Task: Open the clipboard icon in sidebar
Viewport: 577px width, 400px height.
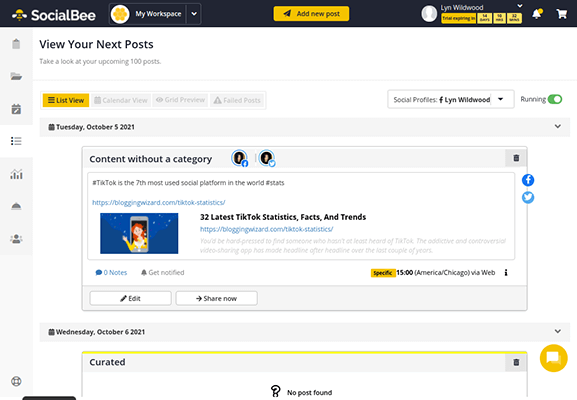Action: pyautogui.click(x=16, y=44)
